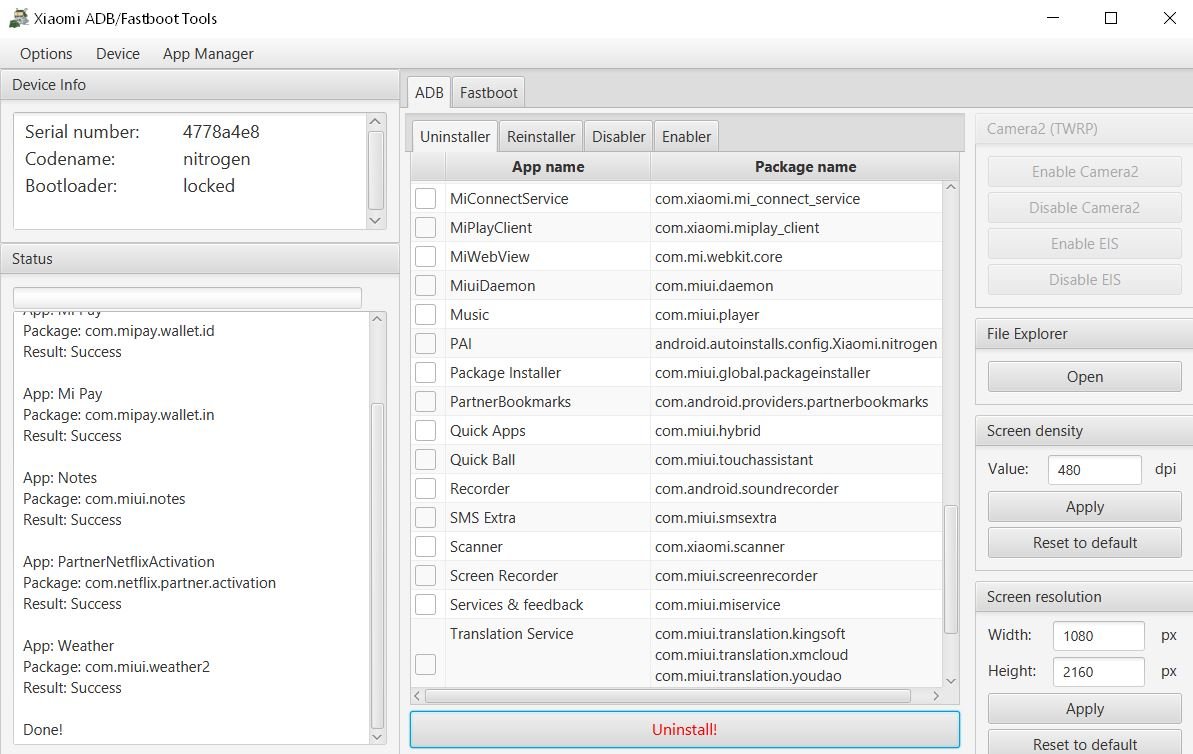Click the Done! status line

click(x=43, y=730)
